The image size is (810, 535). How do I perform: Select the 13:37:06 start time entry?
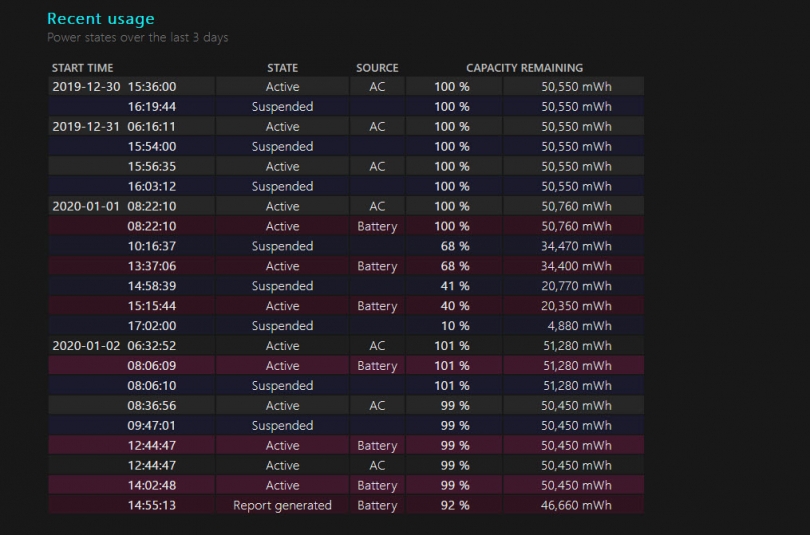151,266
